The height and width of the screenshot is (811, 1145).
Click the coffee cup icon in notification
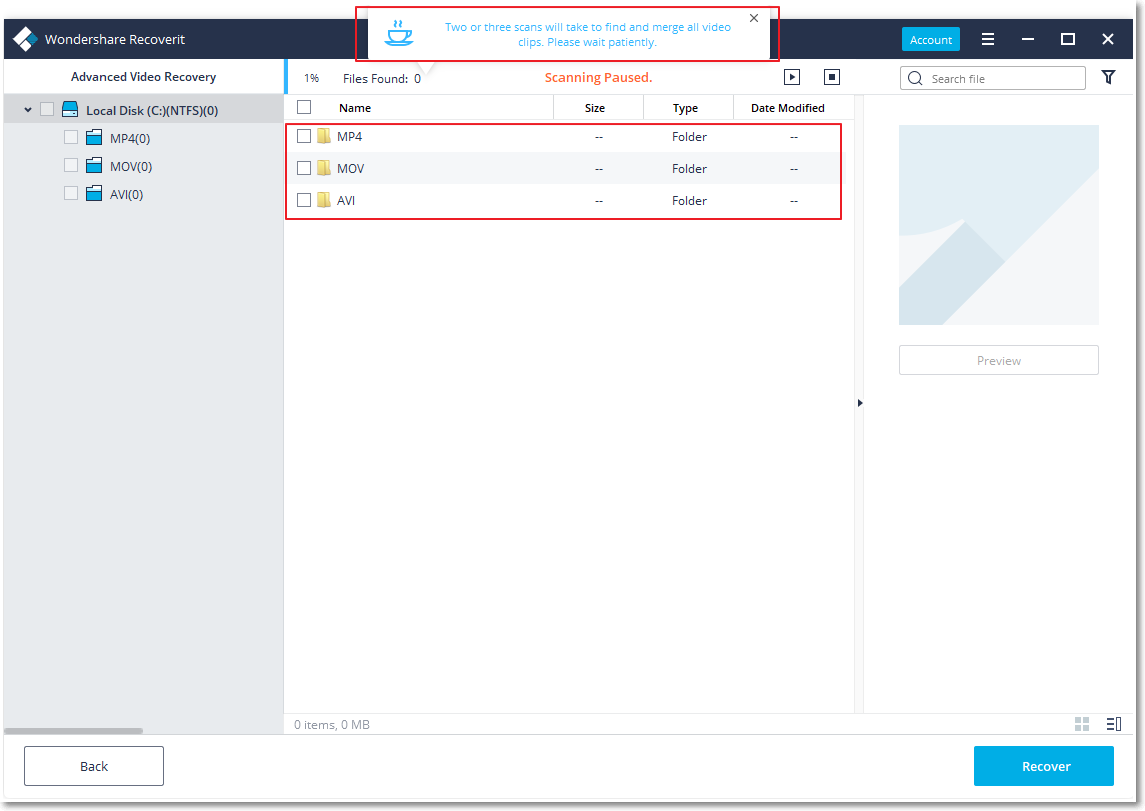click(399, 34)
